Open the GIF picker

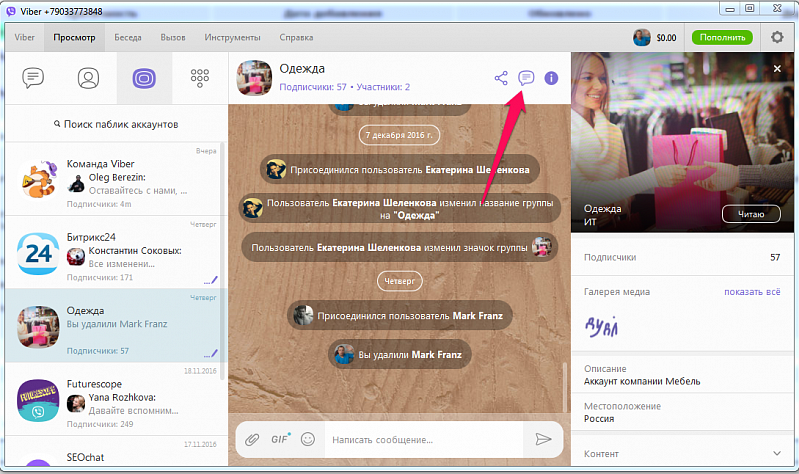click(x=280, y=439)
